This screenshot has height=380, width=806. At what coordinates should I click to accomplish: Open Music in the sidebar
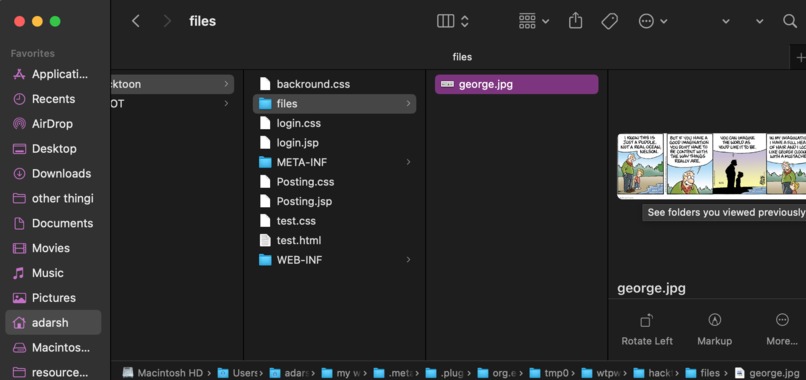pos(53,273)
